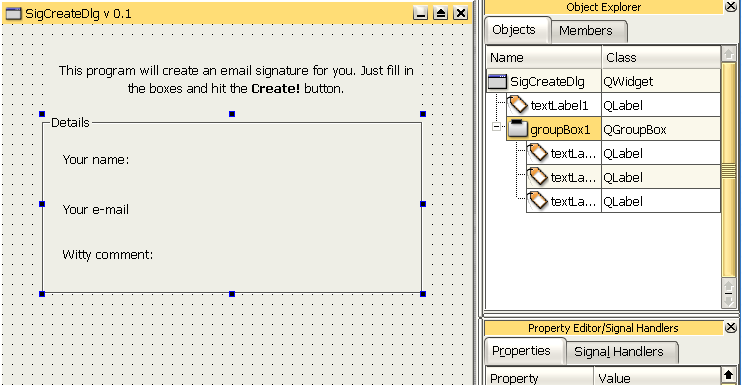This screenshot has width=742, height=385.
Task: Click the groupBox1 container icon
Action: 518,129
